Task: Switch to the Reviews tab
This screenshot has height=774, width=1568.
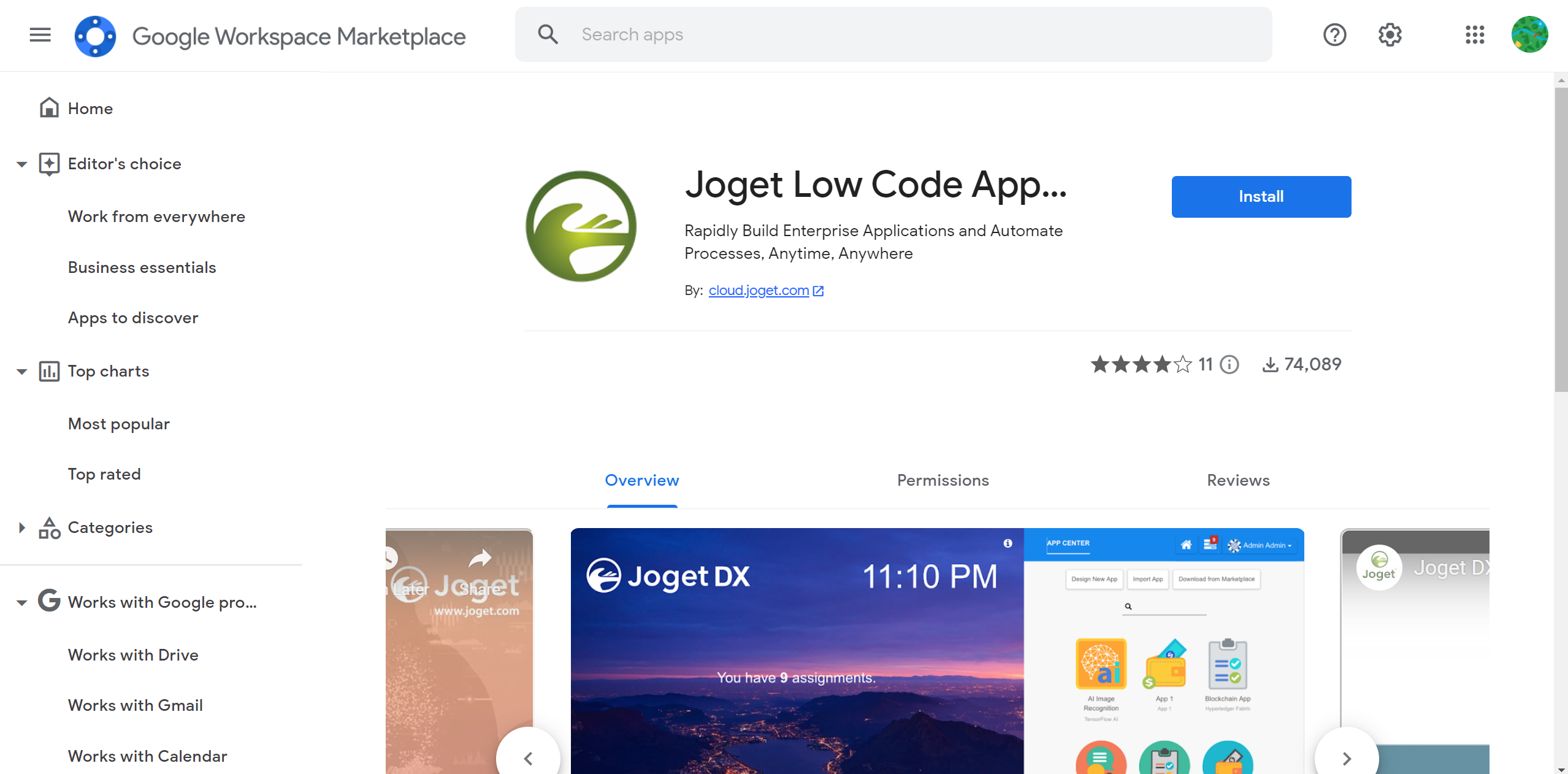Action: pyautogui.click(x=1238, y=480)
